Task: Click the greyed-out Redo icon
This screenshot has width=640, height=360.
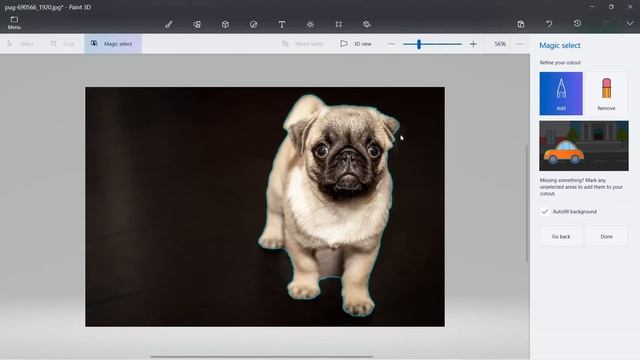Action: click(606, 24)
